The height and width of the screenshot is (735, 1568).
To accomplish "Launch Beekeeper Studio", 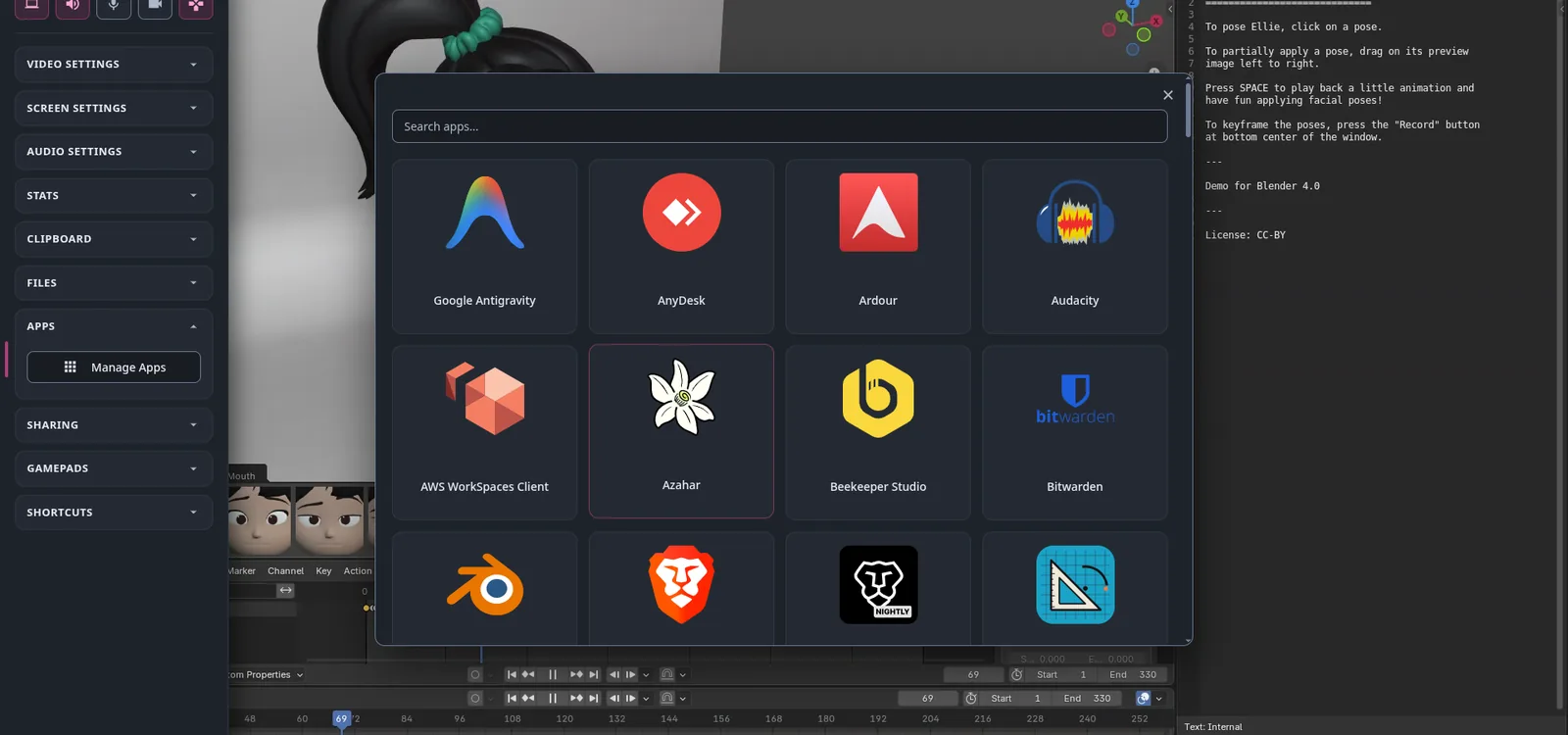I will click(878, 432).
